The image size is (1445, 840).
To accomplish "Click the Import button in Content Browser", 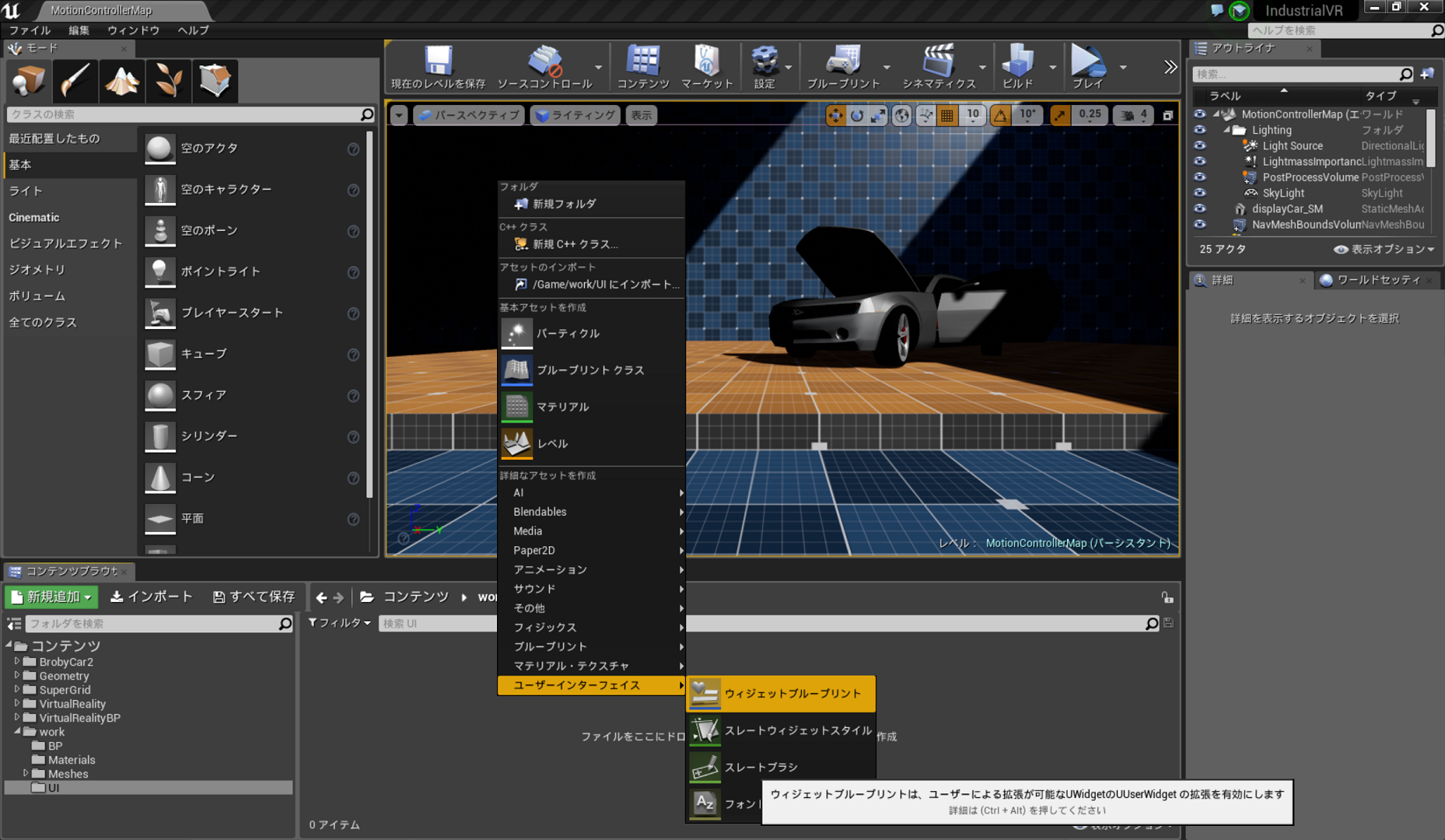I will [x=152, y=597].
